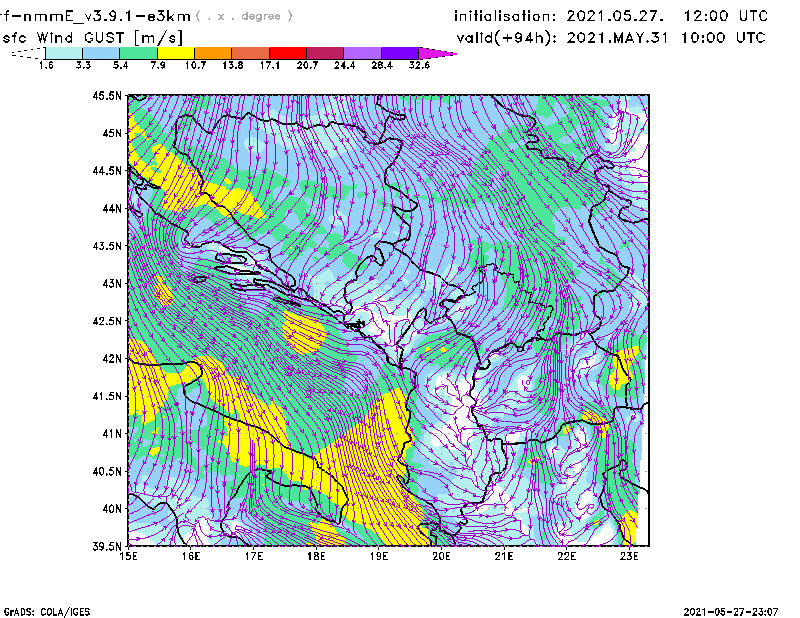Click the 19E longitude label
800x618 pixels.
[x=379, y=556]
